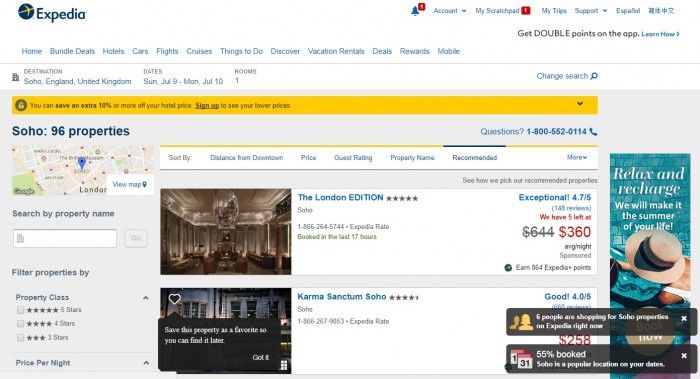The height and width of the screenshot is (379, 700).
Task: Click the $360 price for London EDITION
Action: [575, 232]
